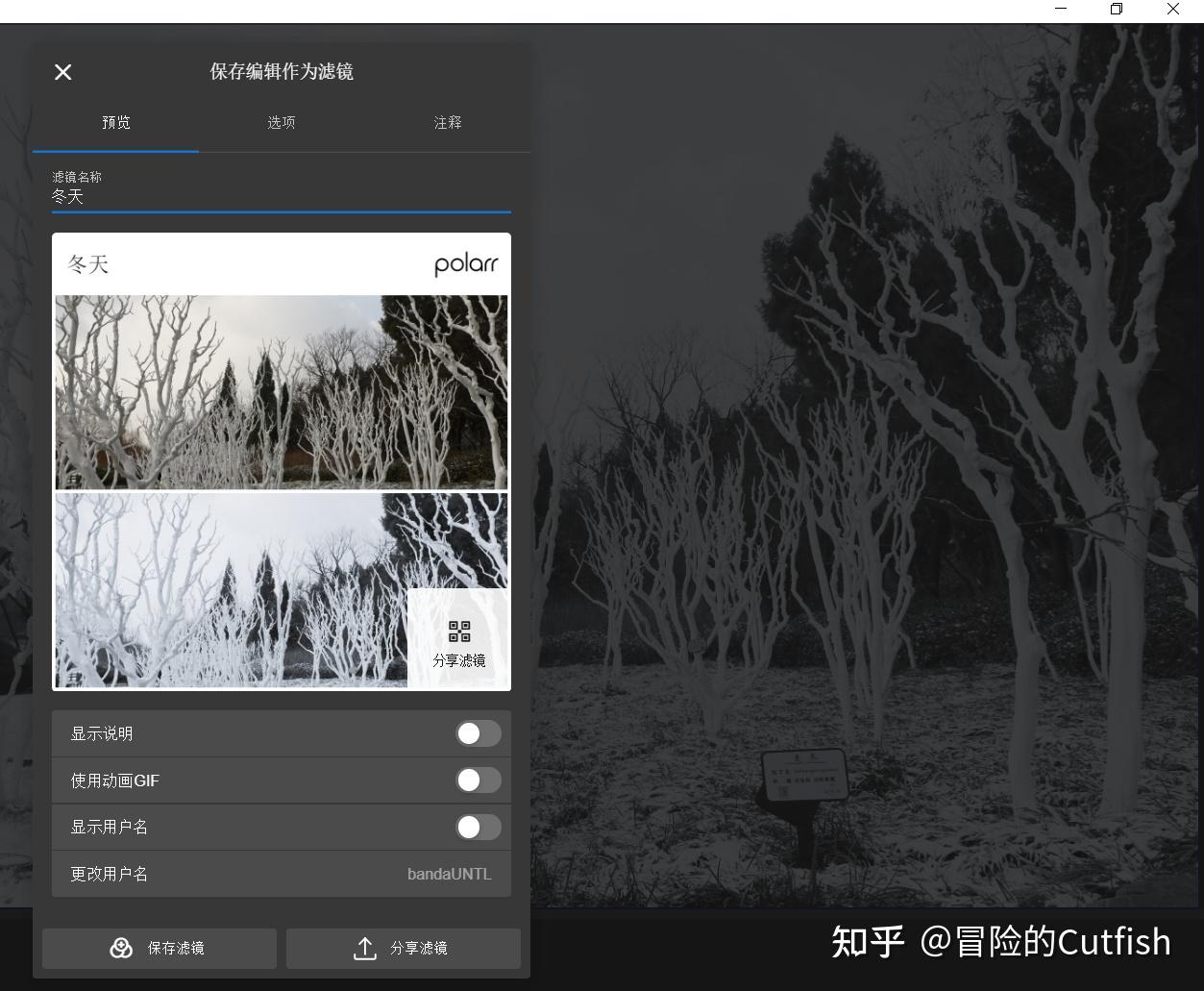The image size is (1204, 991).
Task: Click the 分享滤镜 upload button
Action: [404, 949]
